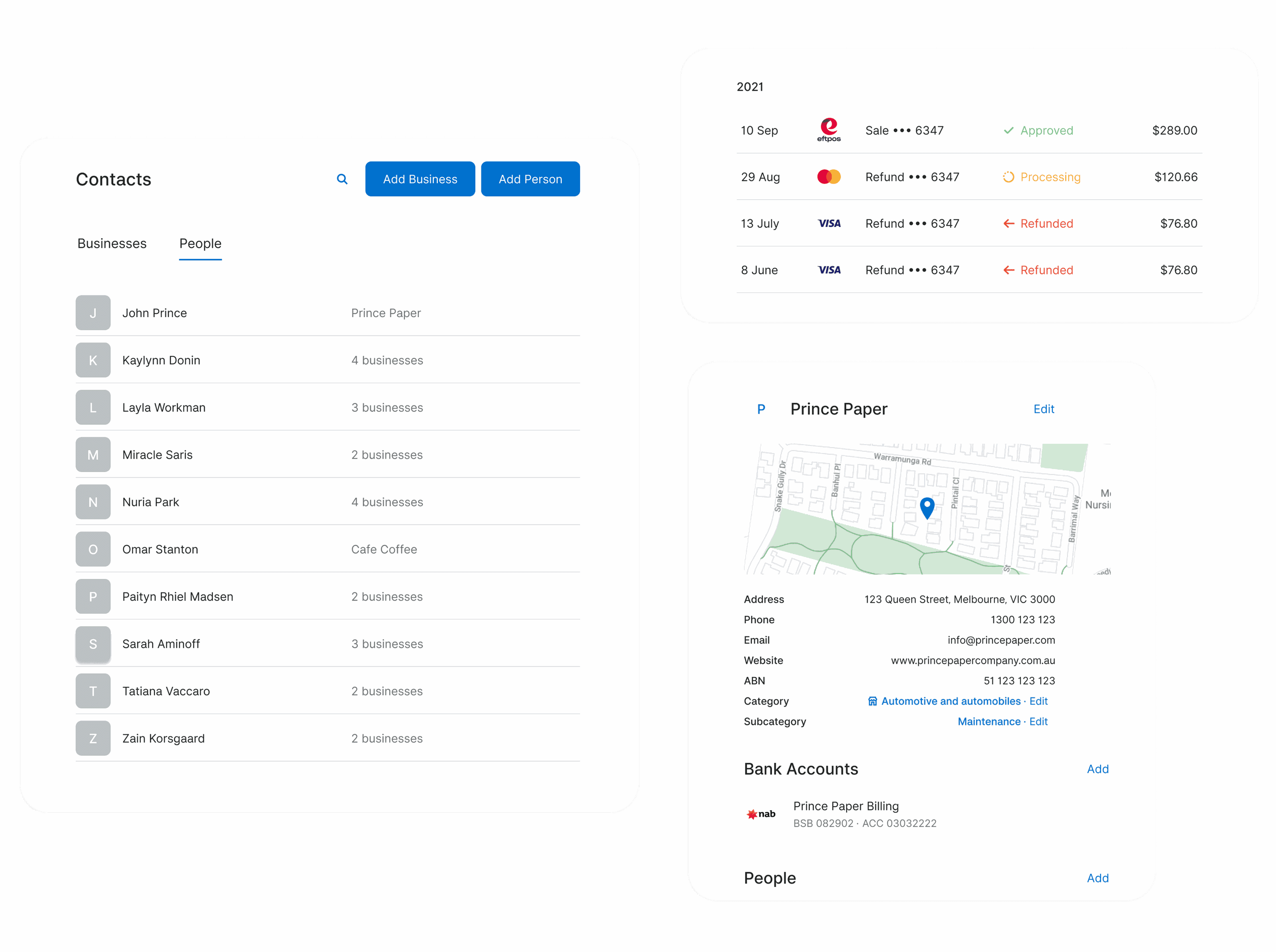The image size is (1276, 952).
Task: Open Layla Workman contact name
Action: pyautogui.click(x=164, y=408)
